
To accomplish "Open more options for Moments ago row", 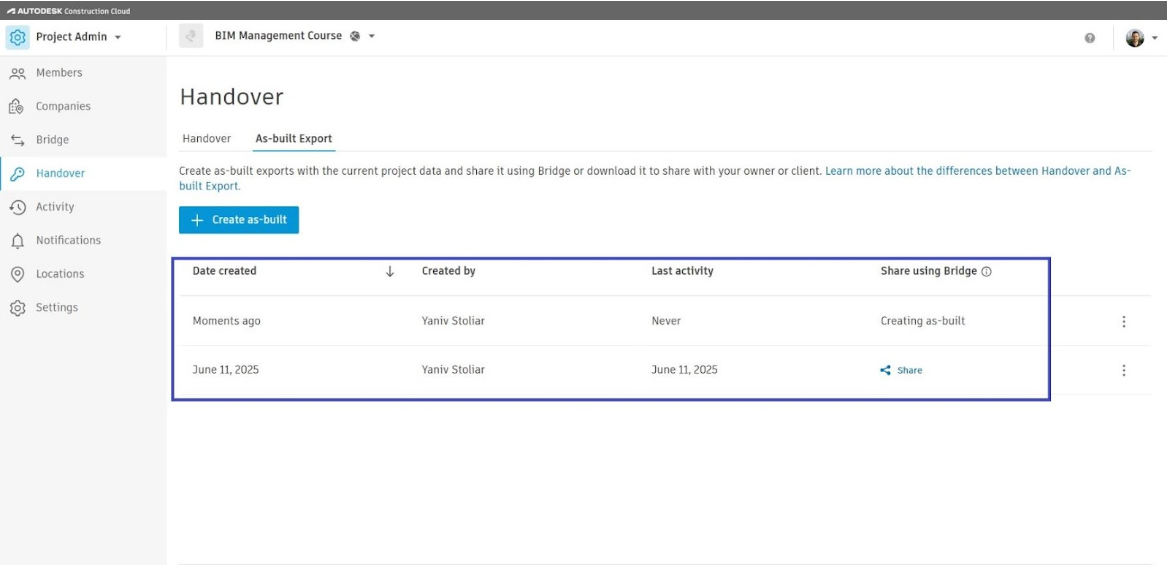I will [1124, 322].
